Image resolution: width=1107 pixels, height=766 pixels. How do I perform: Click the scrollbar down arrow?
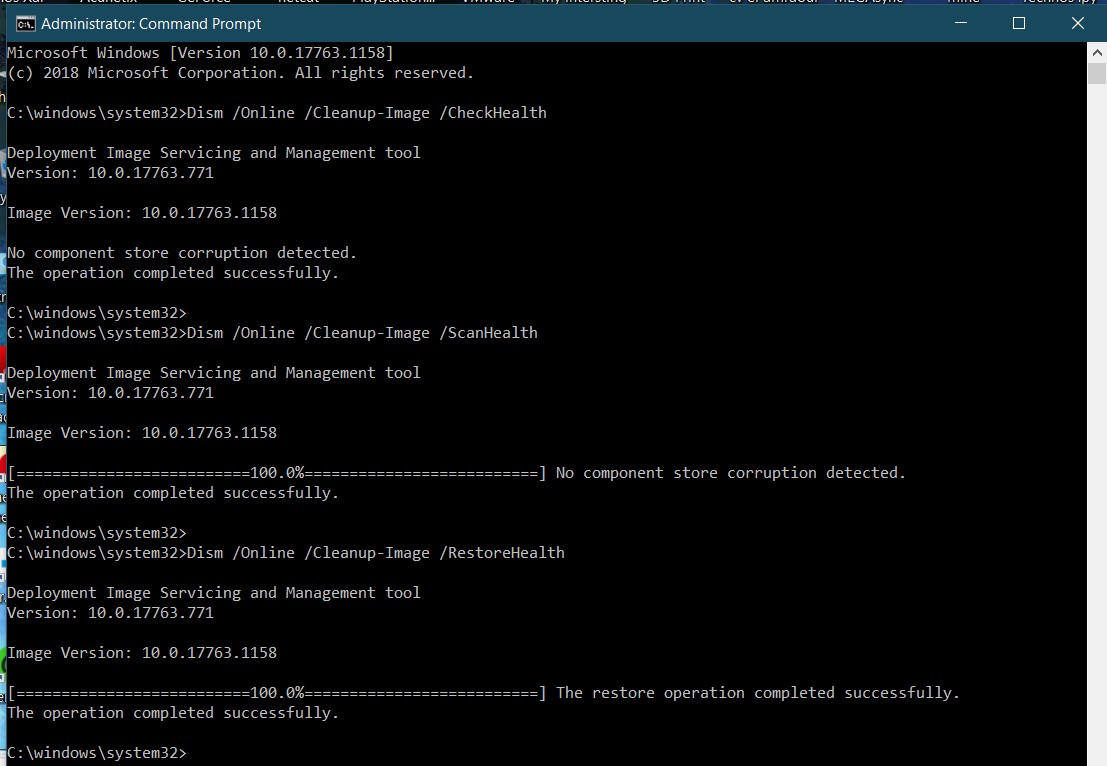(x=1097, y=758)
